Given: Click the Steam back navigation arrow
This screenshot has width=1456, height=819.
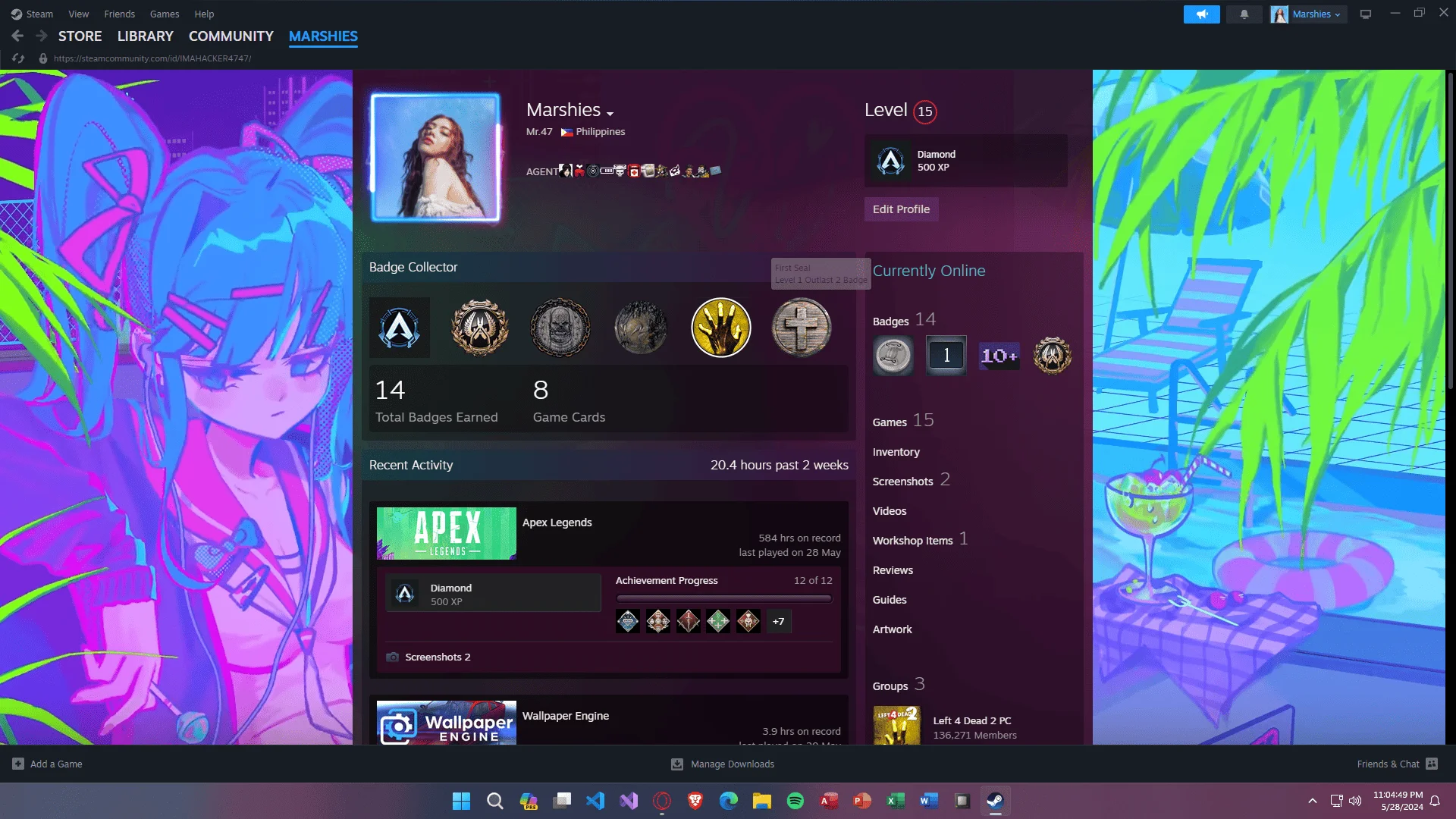Looking at the screenshot, I should coord(17,36).
